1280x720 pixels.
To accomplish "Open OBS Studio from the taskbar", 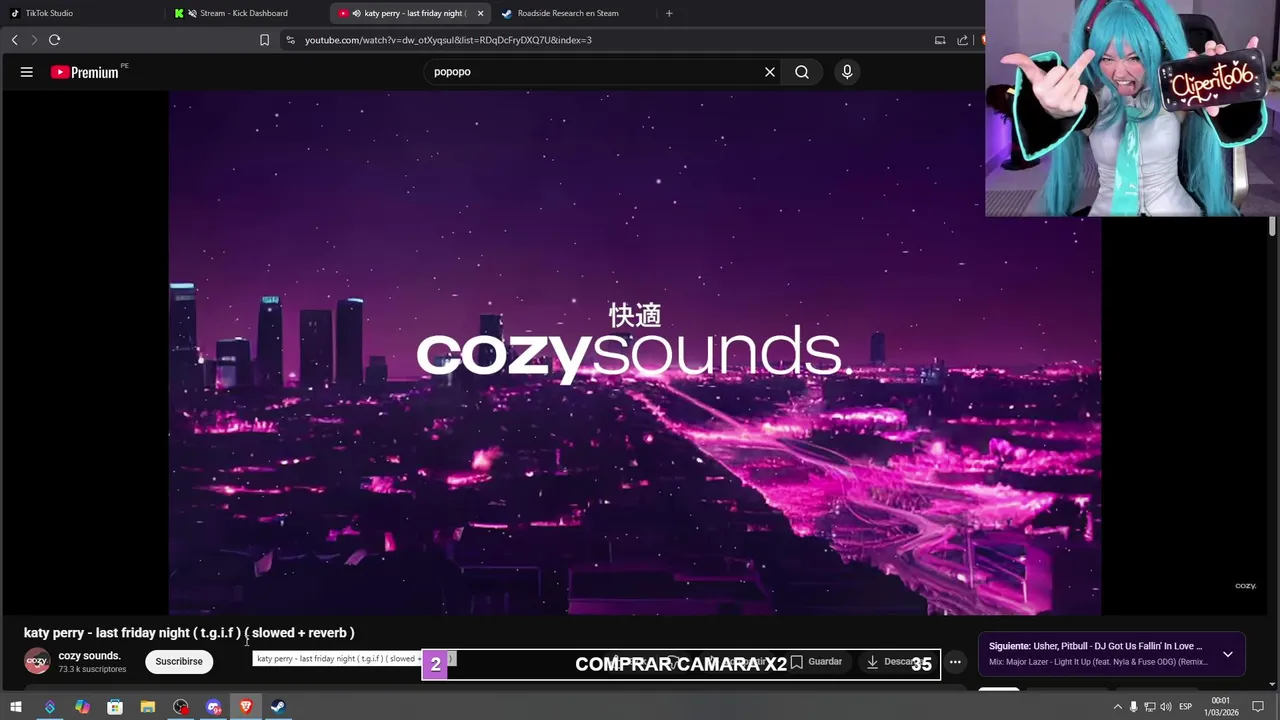I will pyautogui.click(x=181, y=707).
